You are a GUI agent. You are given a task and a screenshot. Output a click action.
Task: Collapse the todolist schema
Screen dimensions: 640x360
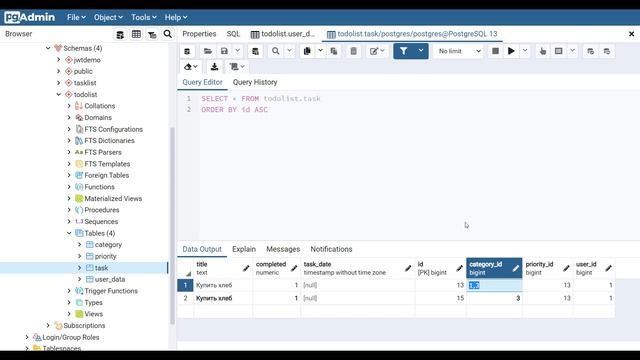(58, 94)
